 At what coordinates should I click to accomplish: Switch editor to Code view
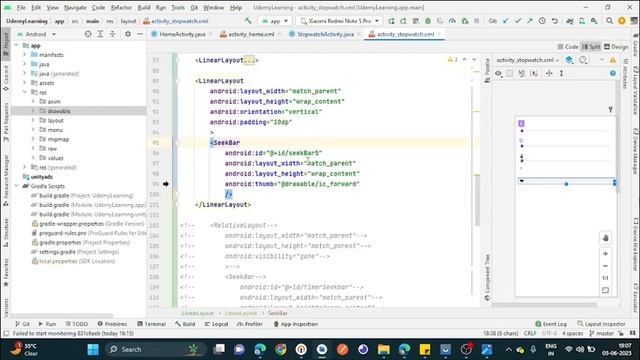(x=568, y=47)
